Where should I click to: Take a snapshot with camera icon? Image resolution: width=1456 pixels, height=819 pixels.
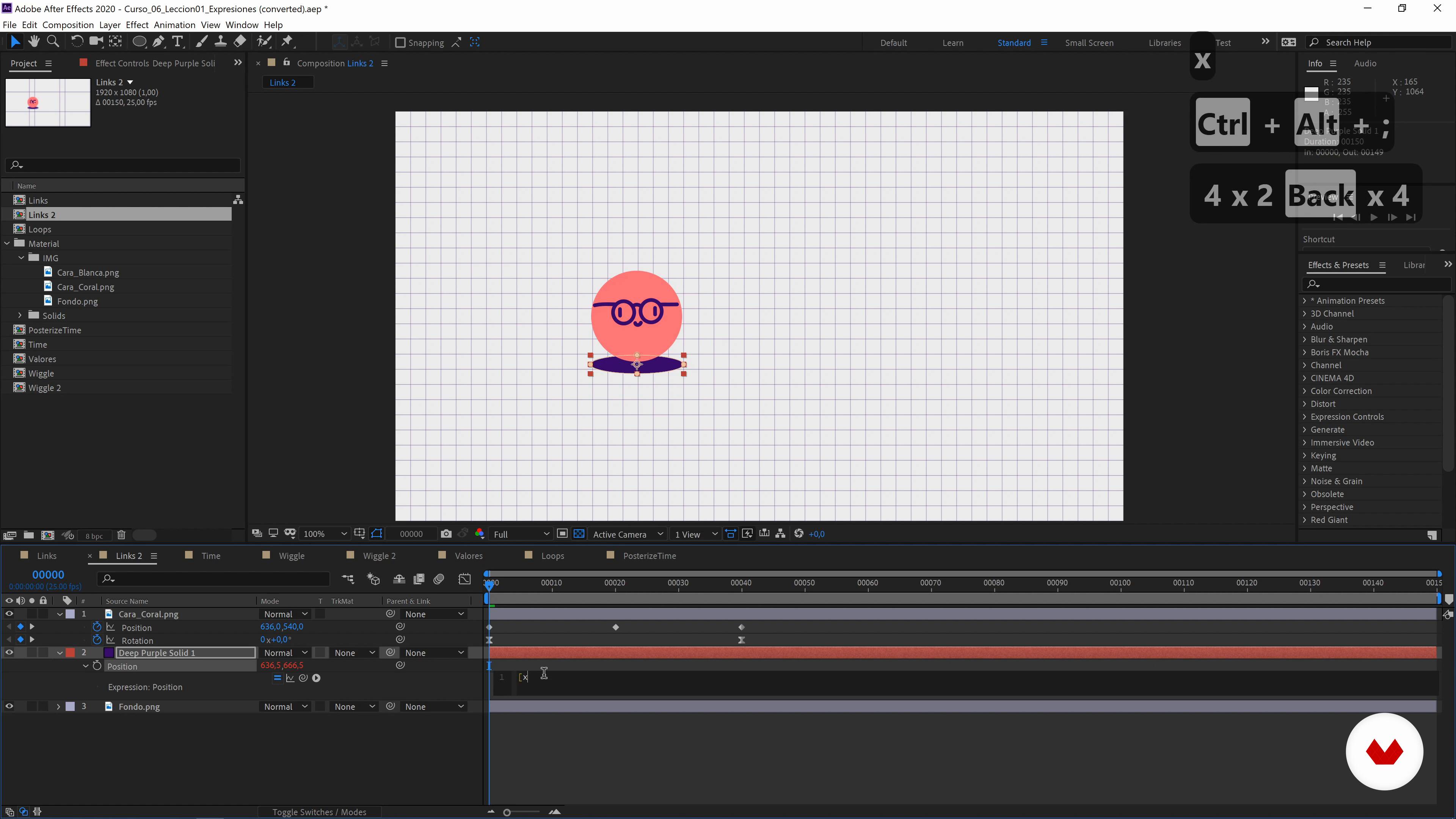point(446,533)
